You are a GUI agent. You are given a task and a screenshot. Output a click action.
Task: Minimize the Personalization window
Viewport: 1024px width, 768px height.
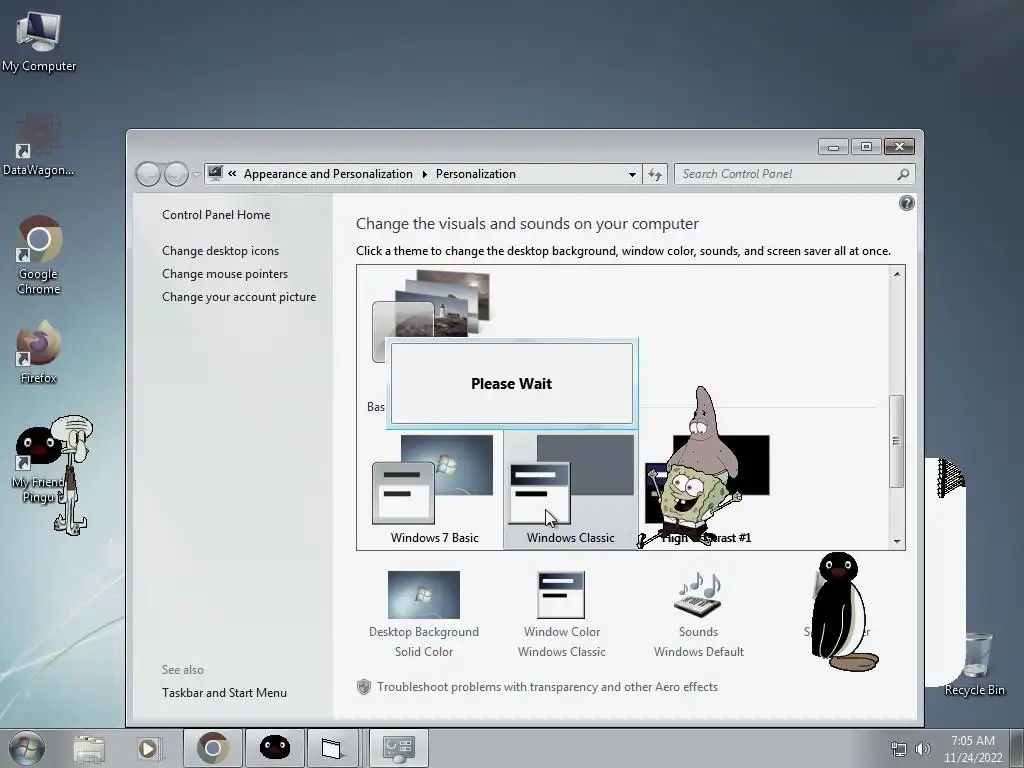click(833, 147)
